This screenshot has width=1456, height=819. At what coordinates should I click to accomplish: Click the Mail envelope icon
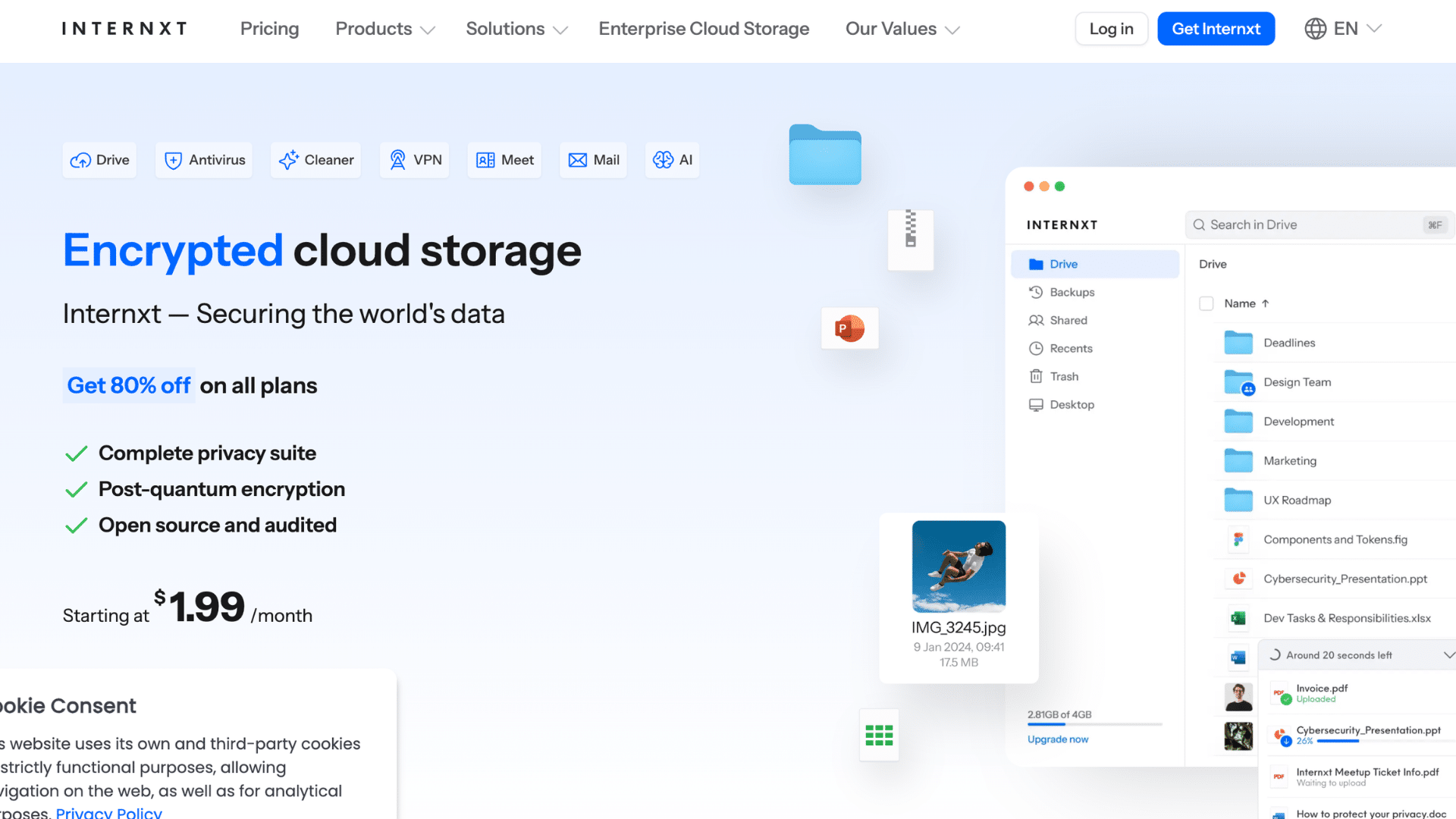(x=577, y=160)
